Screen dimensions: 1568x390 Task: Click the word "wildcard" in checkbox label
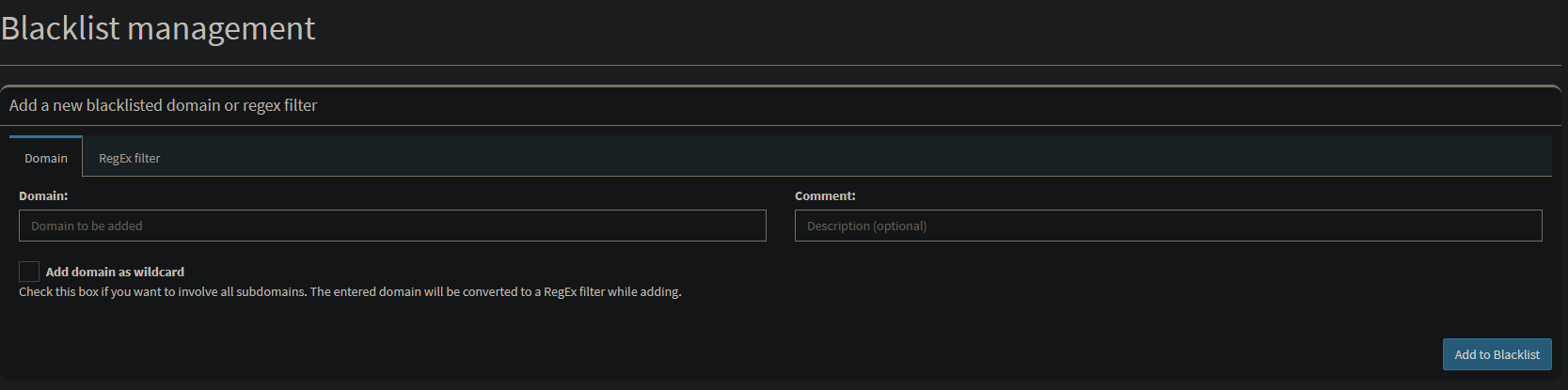tap(159, 272)
